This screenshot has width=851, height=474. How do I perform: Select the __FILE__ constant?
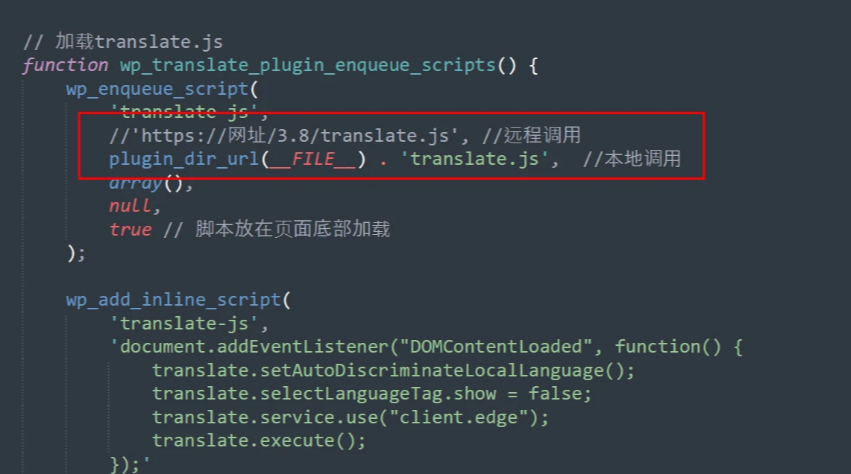313,160
